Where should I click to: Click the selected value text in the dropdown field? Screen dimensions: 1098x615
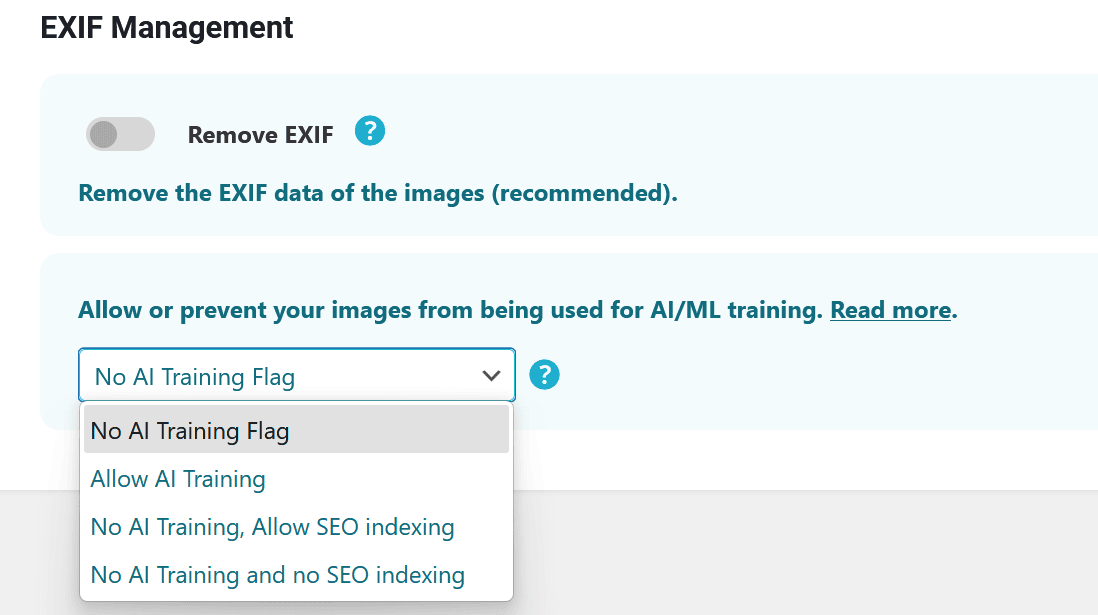[x=195, y=377]
